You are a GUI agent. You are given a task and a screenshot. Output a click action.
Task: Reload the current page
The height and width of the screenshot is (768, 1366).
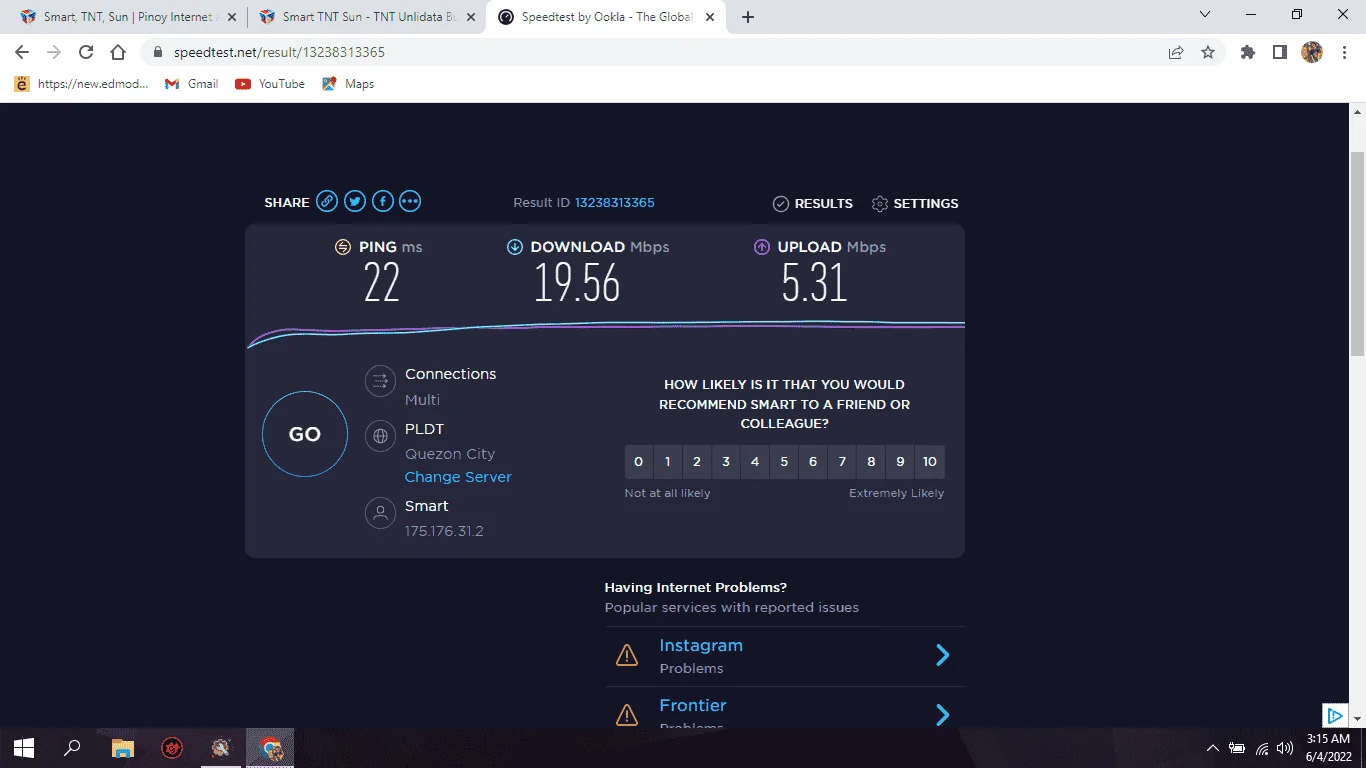pos(86,52)
